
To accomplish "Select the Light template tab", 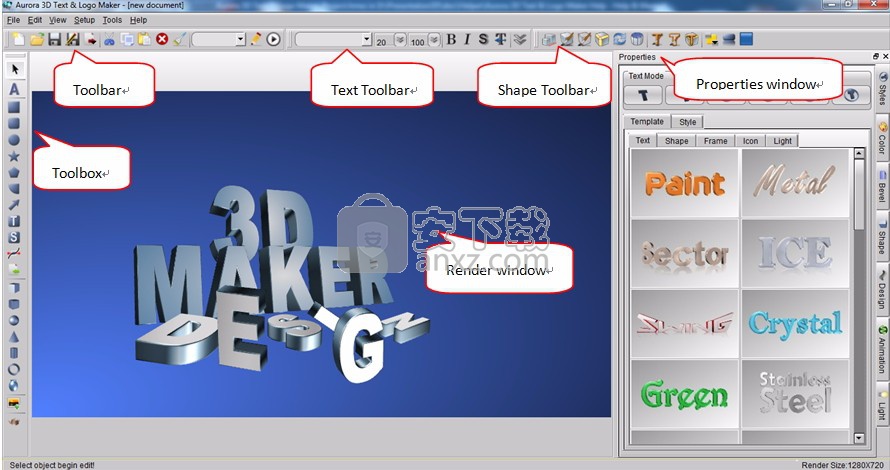I will (782, 141).
